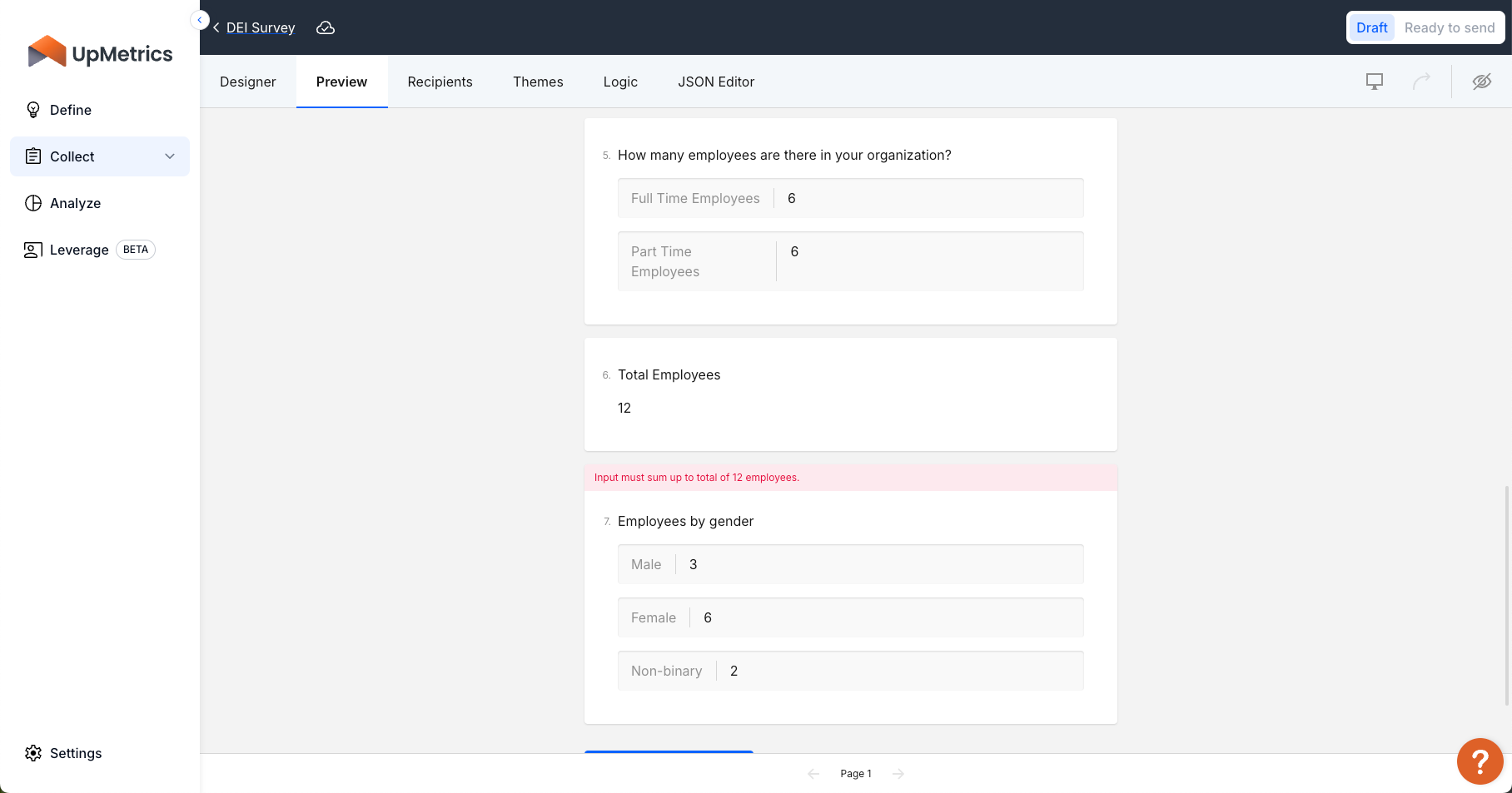The height and width of the screenshot is (793, 1512).
Task: Go to next page arrow in footer
Action: pyautogui.click(x=898, y=774)
